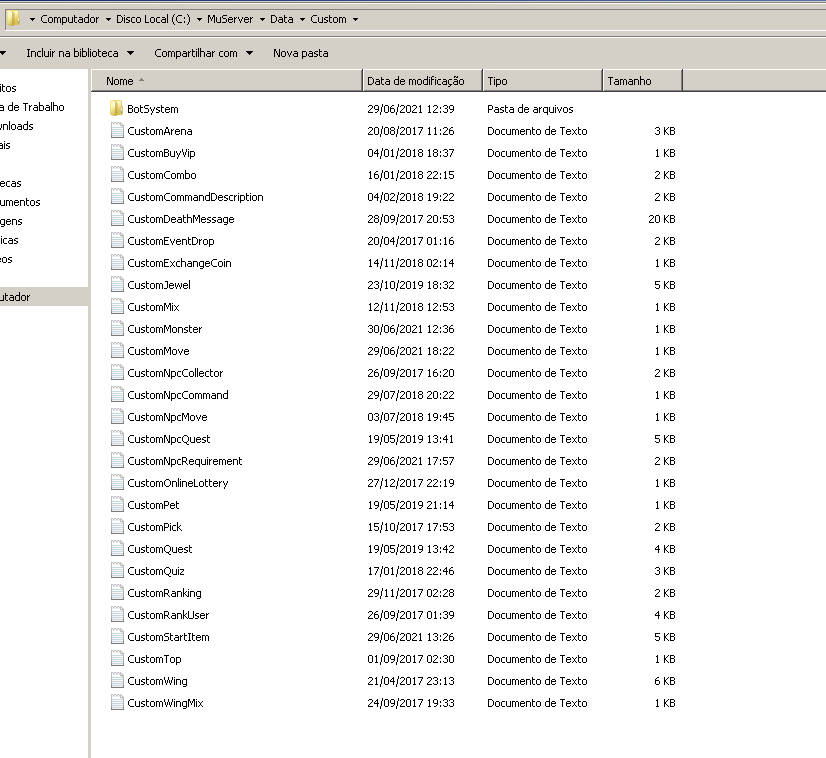
Task: Go to Computador in the address bar
Action: [70, 19]
